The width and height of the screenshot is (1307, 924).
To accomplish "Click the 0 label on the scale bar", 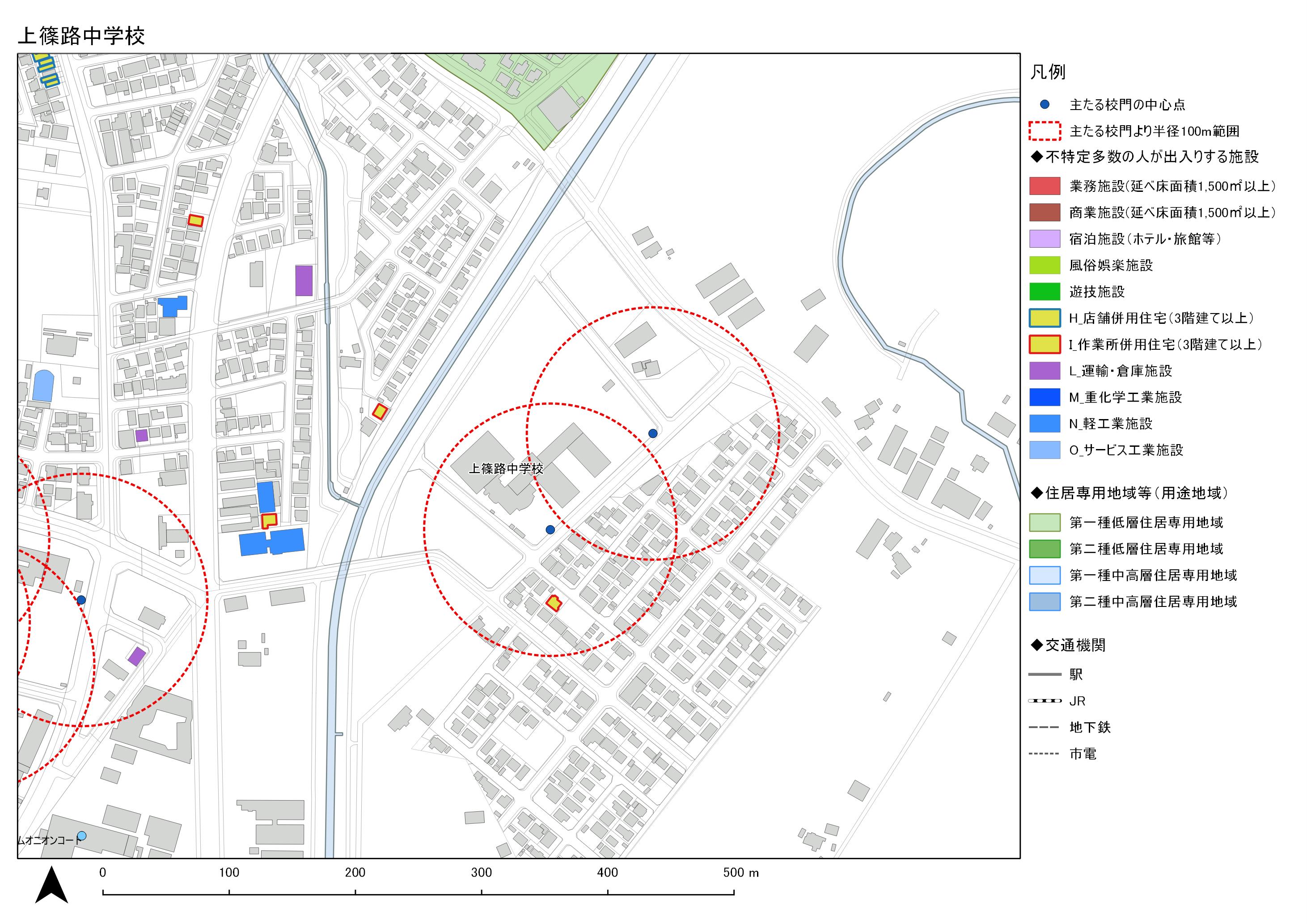I will [102, 873].
